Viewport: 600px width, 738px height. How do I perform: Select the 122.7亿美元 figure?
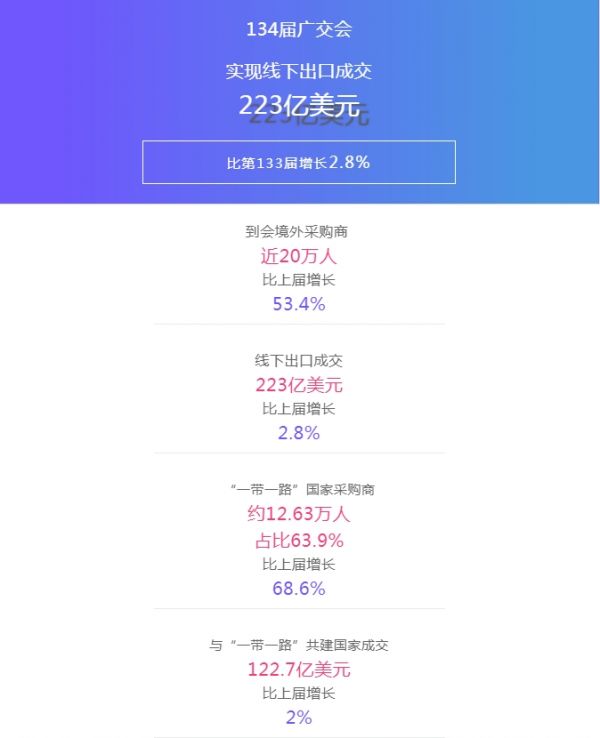point(299,669)
